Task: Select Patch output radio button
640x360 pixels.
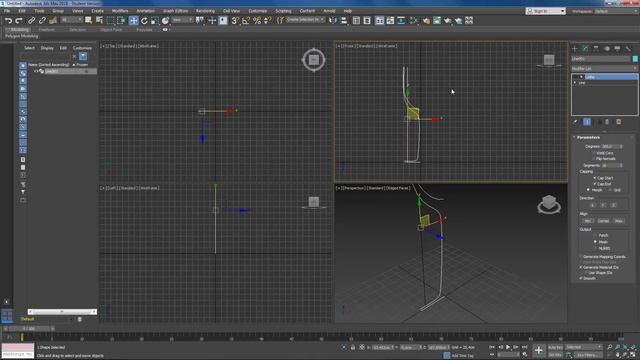Action: pyautogui.click(x=595, y=235)
